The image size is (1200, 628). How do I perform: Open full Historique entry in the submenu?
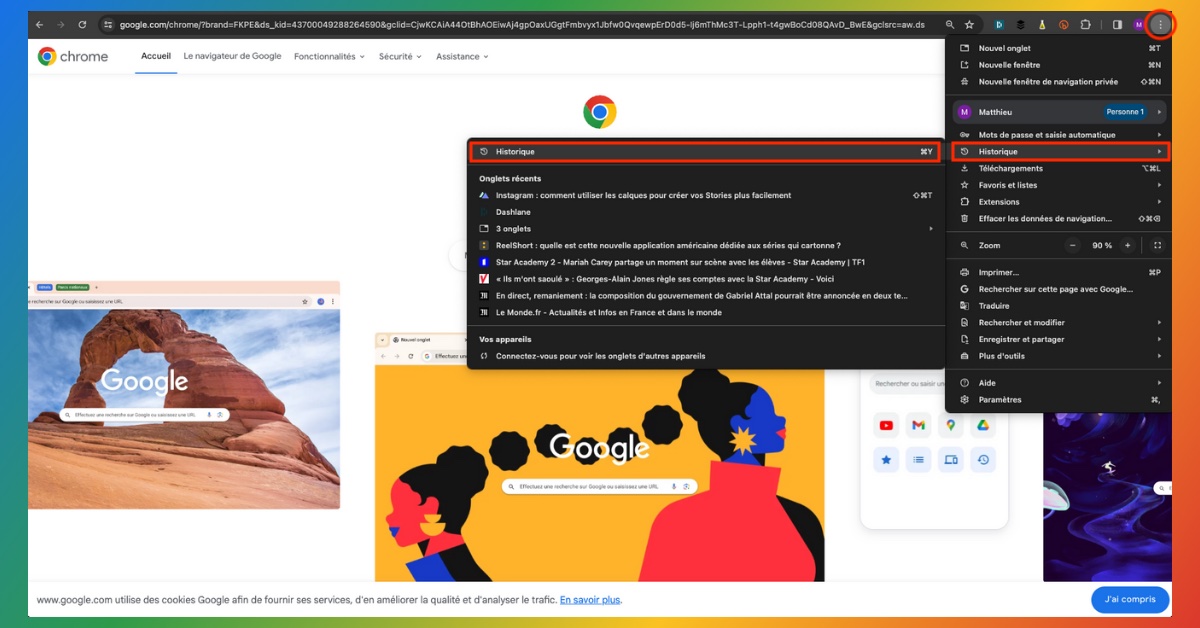click(x=705, y=152)
